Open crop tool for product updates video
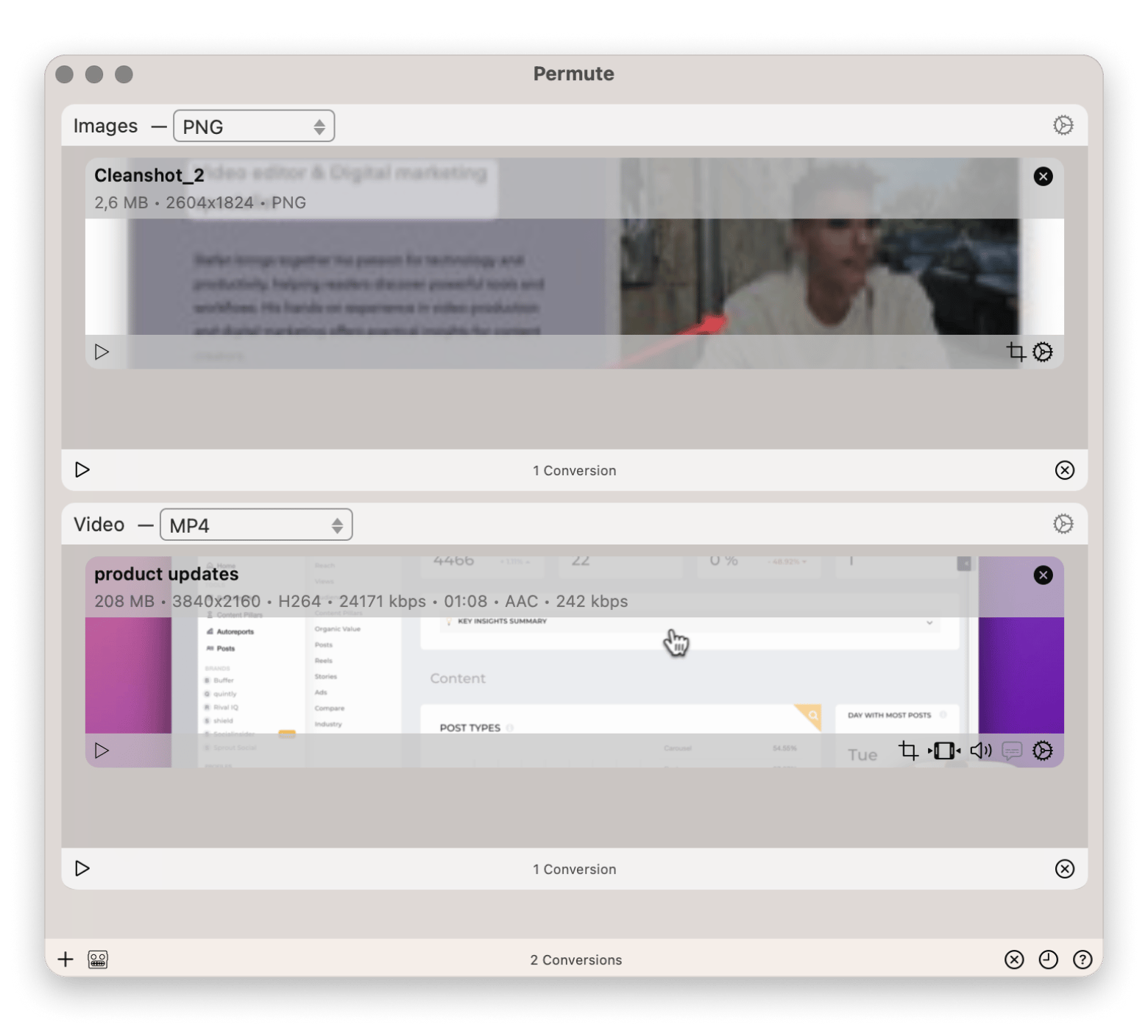Image resolution: width=1148 pixels, height=1036 pixels. pyautogui.click(x=908, y=751)
